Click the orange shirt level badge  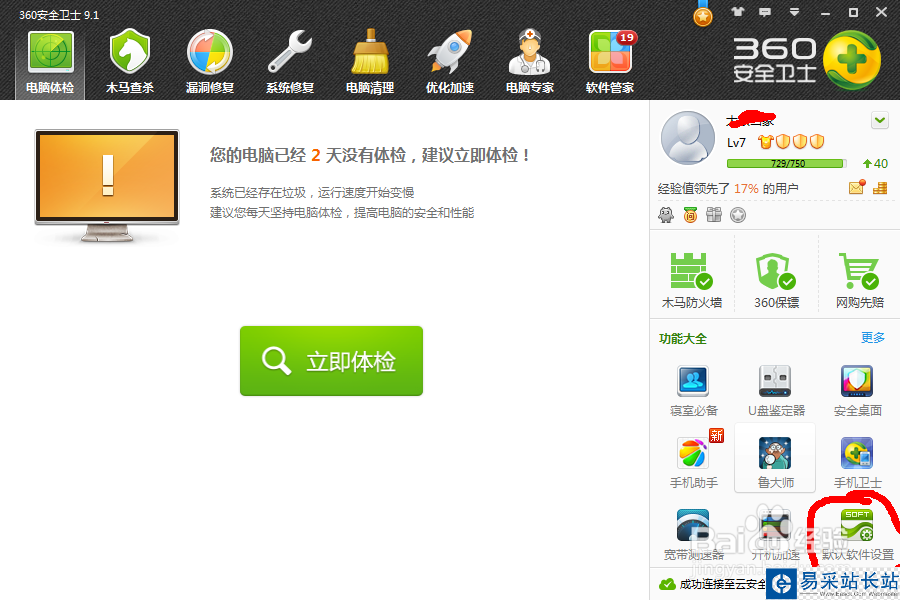pos(766,141)
